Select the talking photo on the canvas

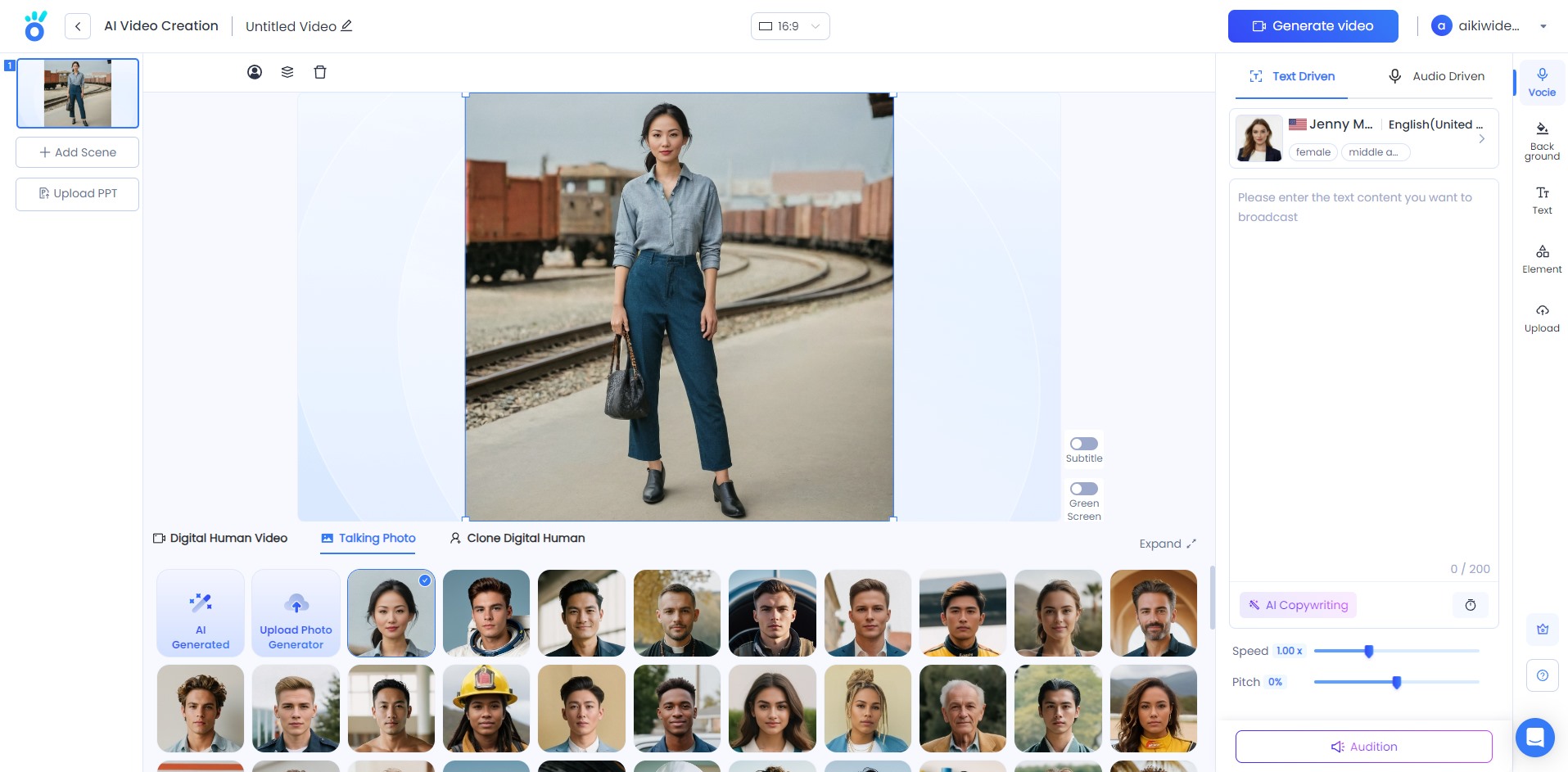click(x=679, y=307)
